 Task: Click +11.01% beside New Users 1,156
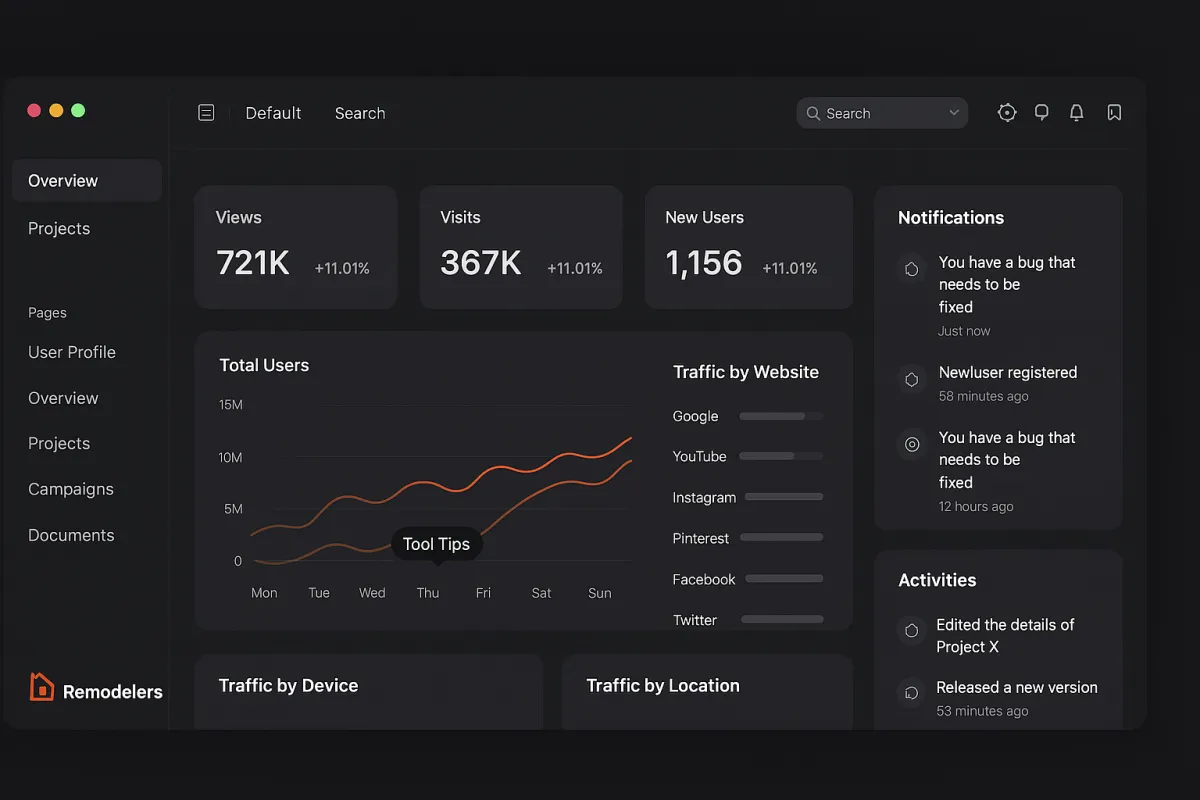pos(790,268)
